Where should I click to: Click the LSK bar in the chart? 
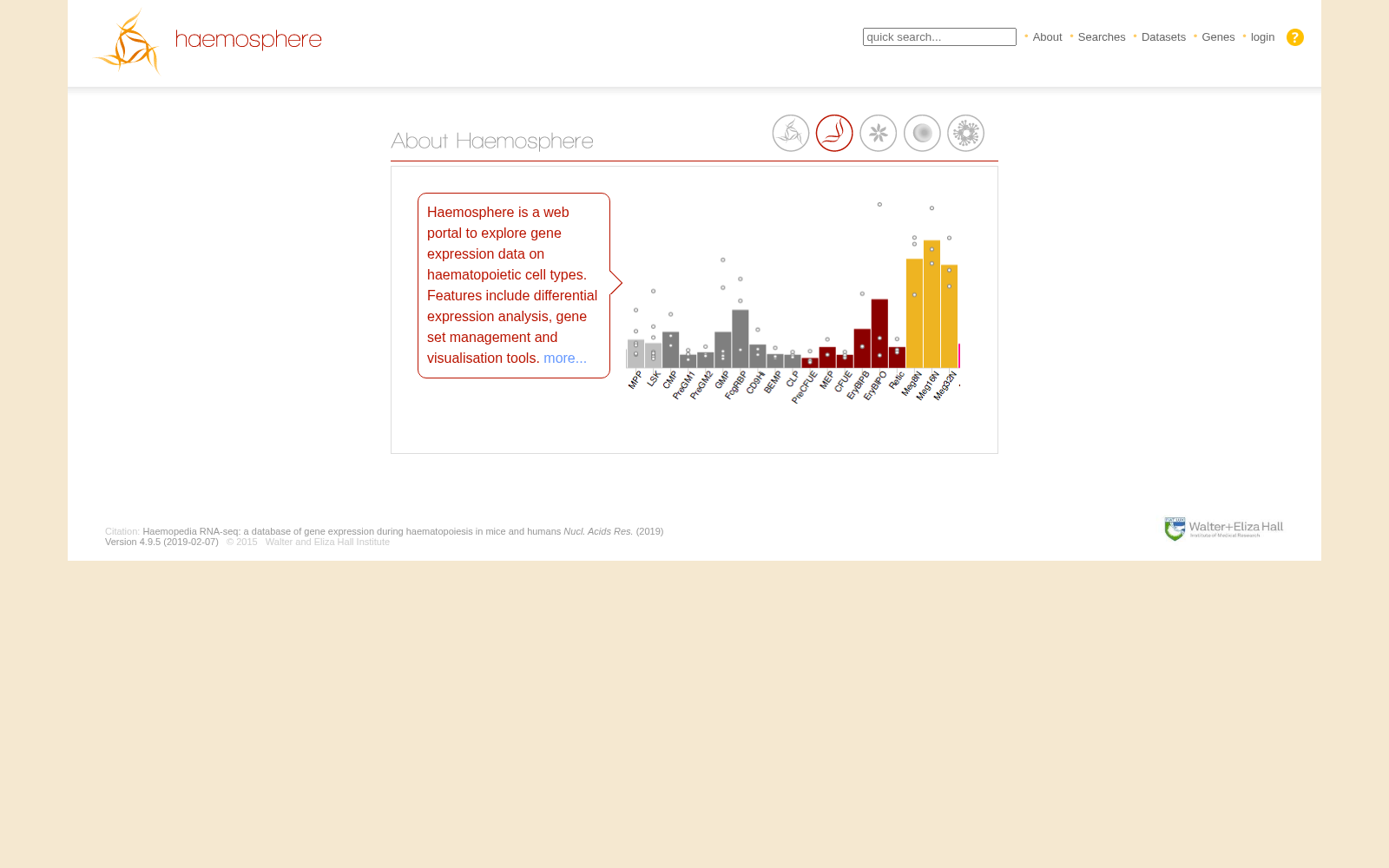pyautogui.click(x=653, y=356)
